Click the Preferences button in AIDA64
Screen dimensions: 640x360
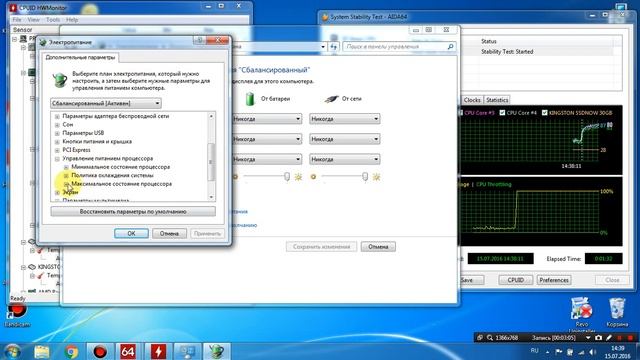pos(553,280)
